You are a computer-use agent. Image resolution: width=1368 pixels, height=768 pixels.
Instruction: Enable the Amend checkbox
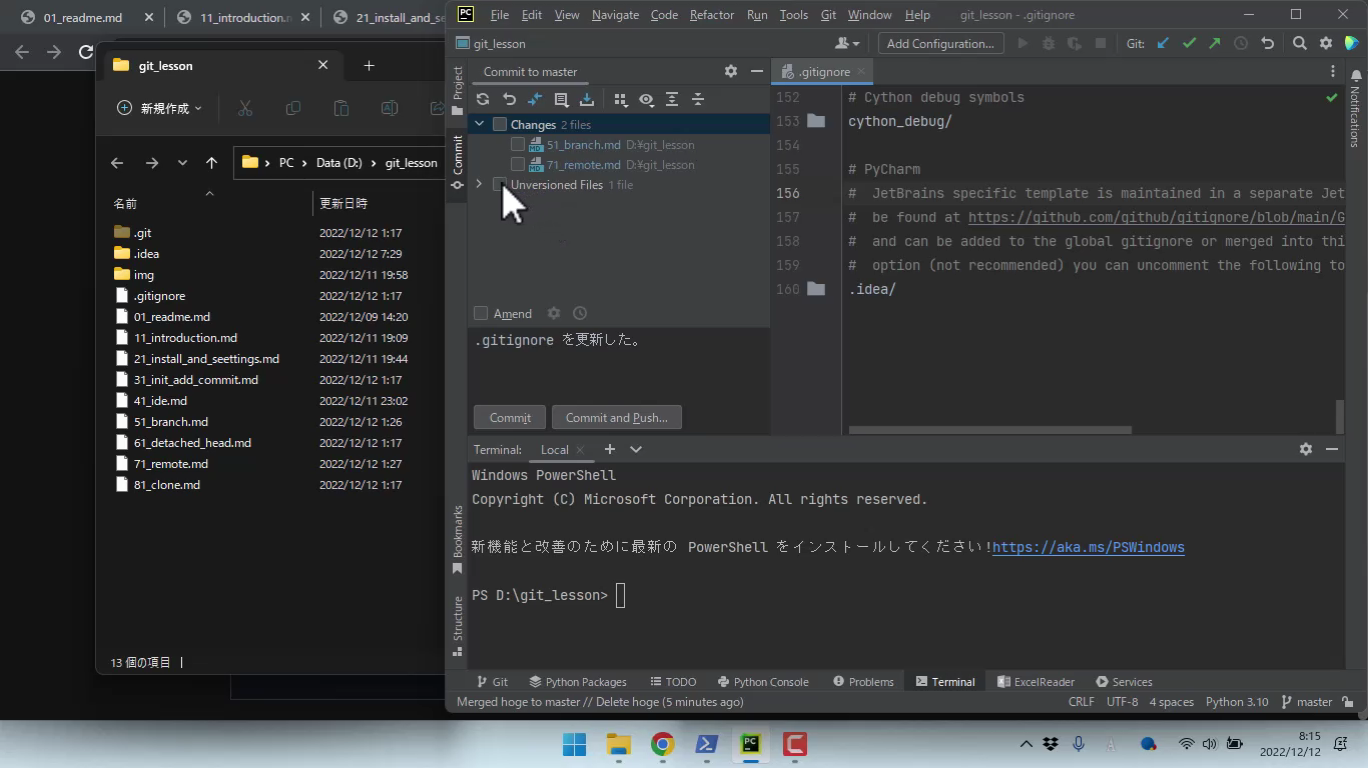click(481, 313)
